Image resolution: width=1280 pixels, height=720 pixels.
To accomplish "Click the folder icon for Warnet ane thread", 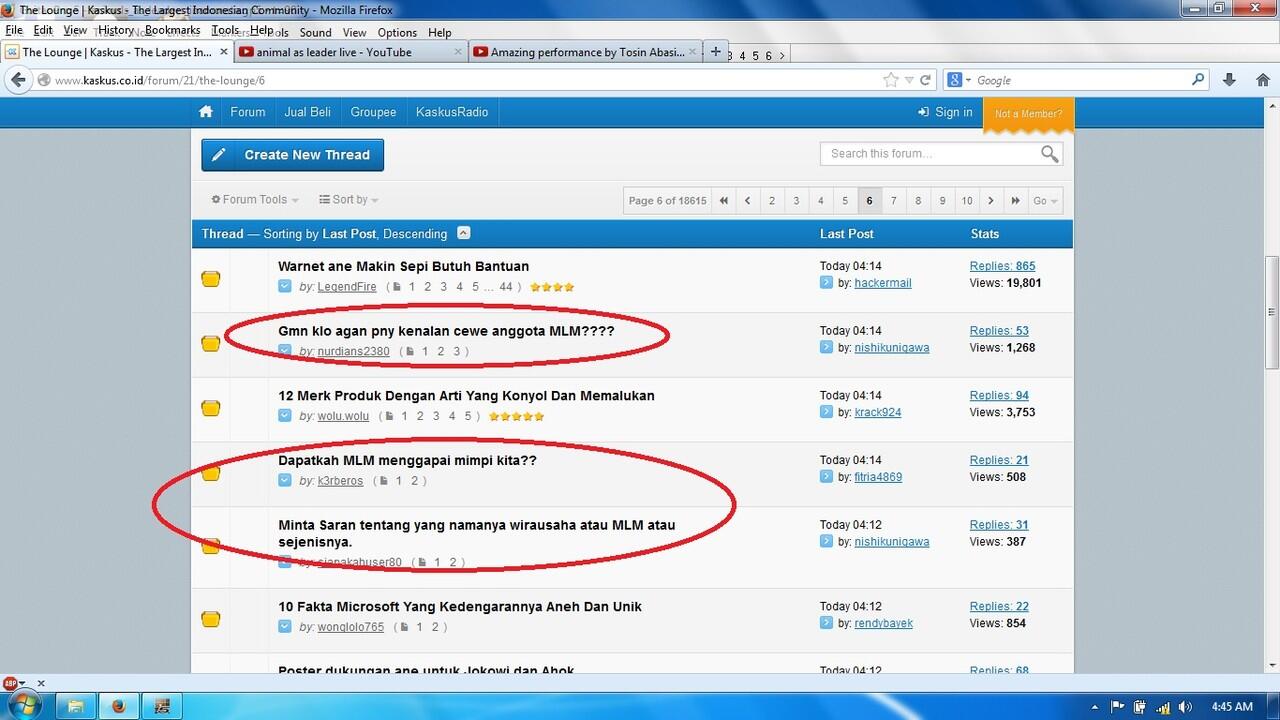I will 210,279.
